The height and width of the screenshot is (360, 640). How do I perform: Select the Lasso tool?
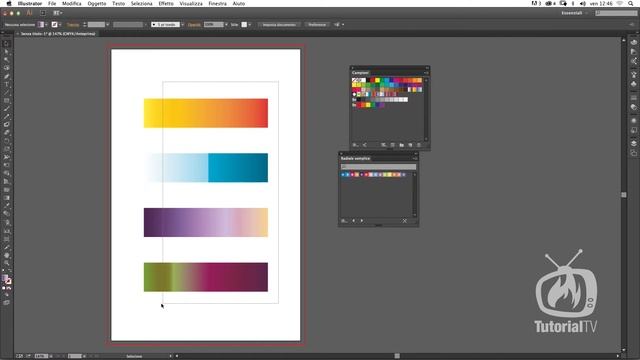7,68
